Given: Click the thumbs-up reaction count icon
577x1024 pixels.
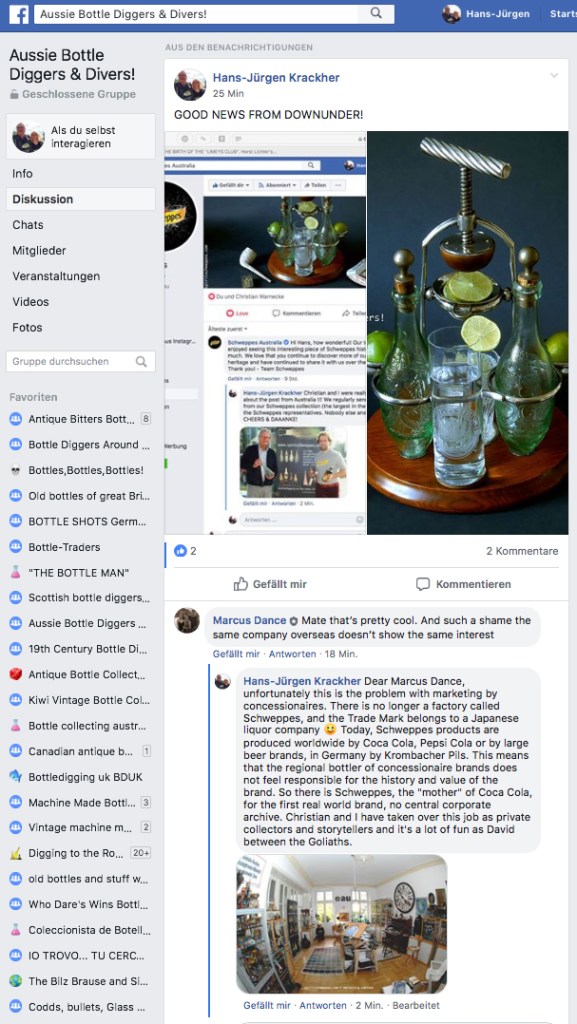Looking at the screenshot, I should 181,551.
